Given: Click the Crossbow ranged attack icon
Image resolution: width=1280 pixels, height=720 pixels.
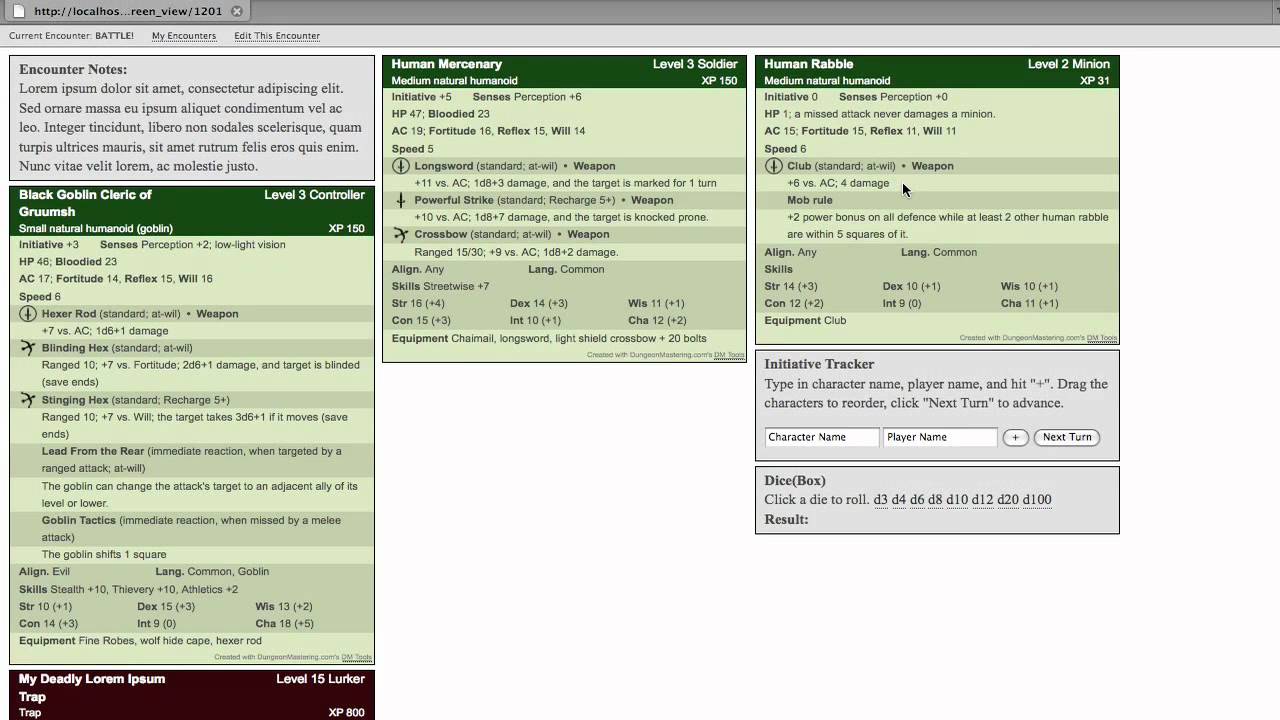Looking at the screenshot, I should [x=401, y=235].
